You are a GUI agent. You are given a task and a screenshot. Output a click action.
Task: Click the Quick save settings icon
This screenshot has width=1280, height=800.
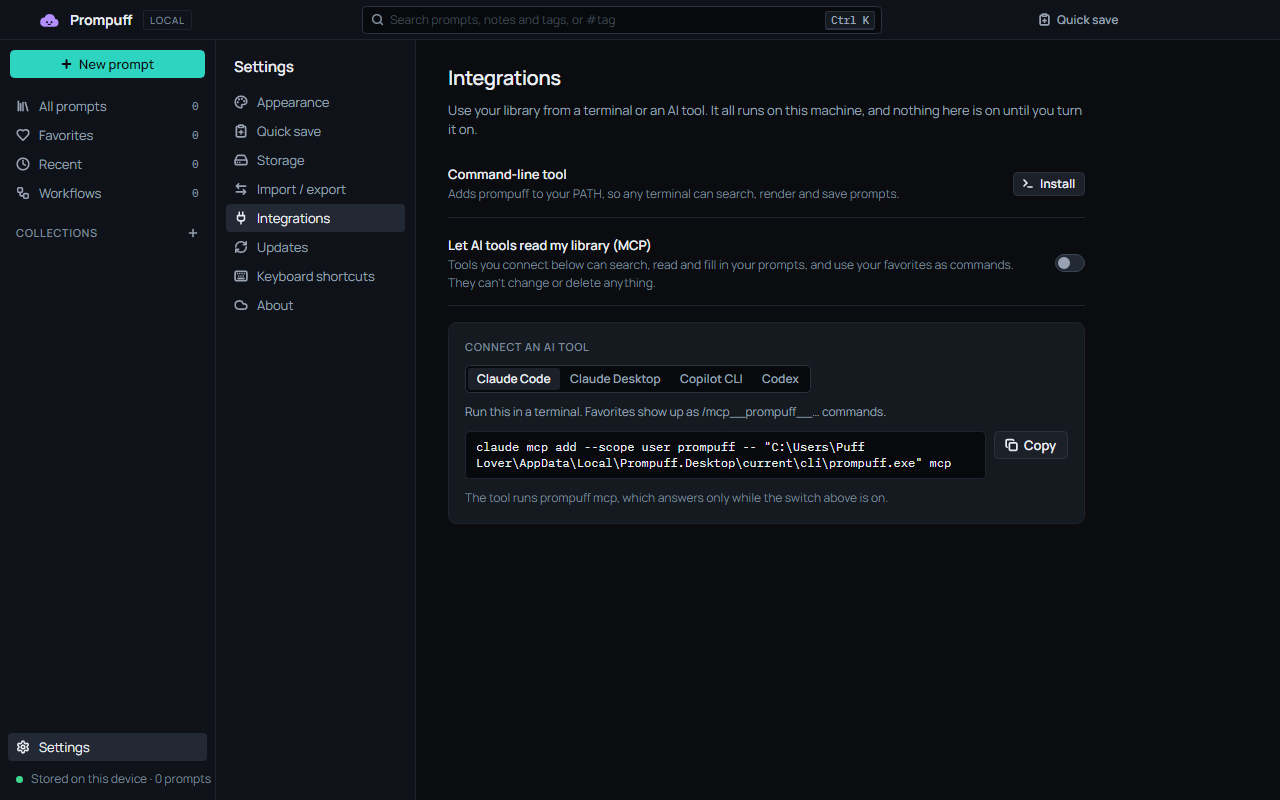241,131
